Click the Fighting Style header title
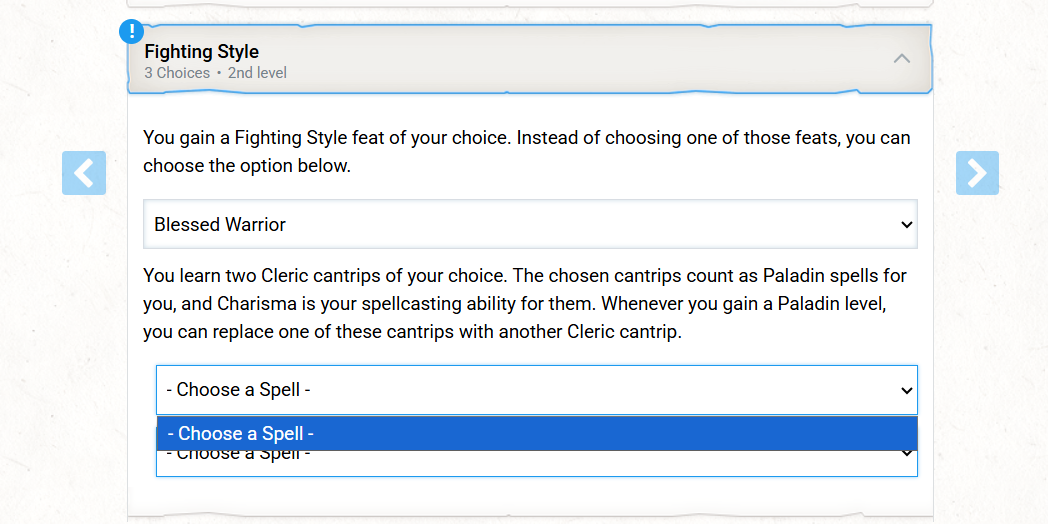 [x=202, y=51]
